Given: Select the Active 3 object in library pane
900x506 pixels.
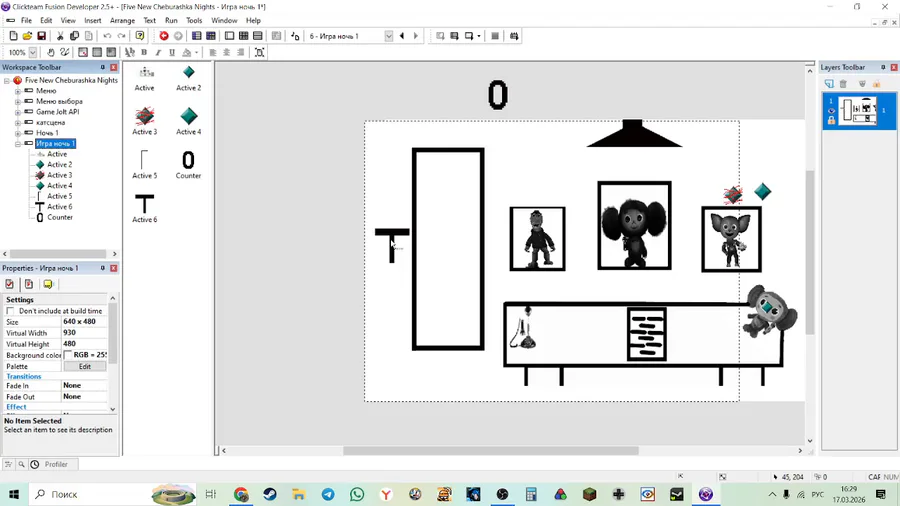Looking at the screenshot, I should point(145,121).
